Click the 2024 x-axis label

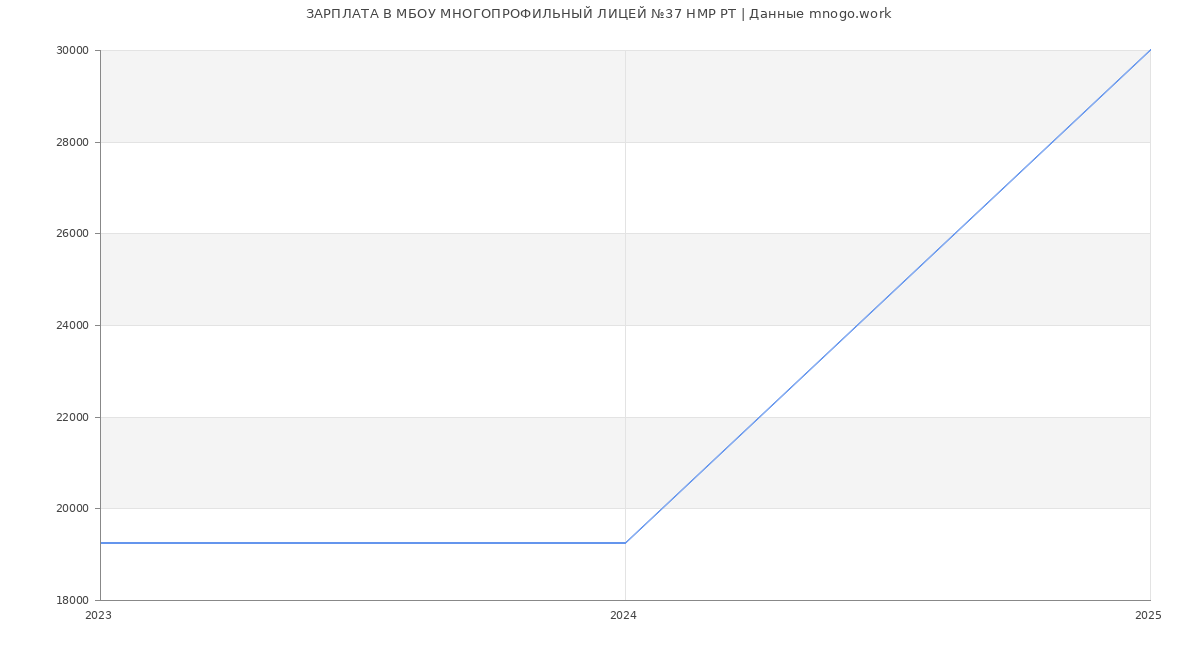(623, 616)
